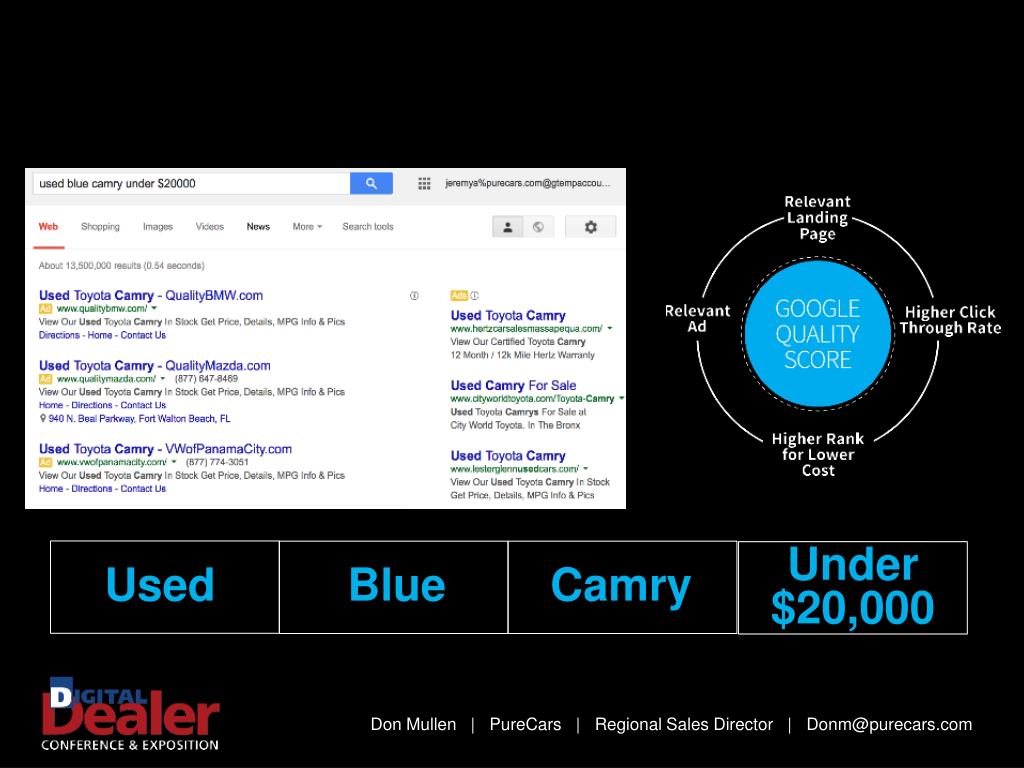The height and width of the screenshot is (768, 1024).
Task: Open Lester Glenn Used Toyota Camry ad title
Action: pyautogui.click(x=508, y=456)
